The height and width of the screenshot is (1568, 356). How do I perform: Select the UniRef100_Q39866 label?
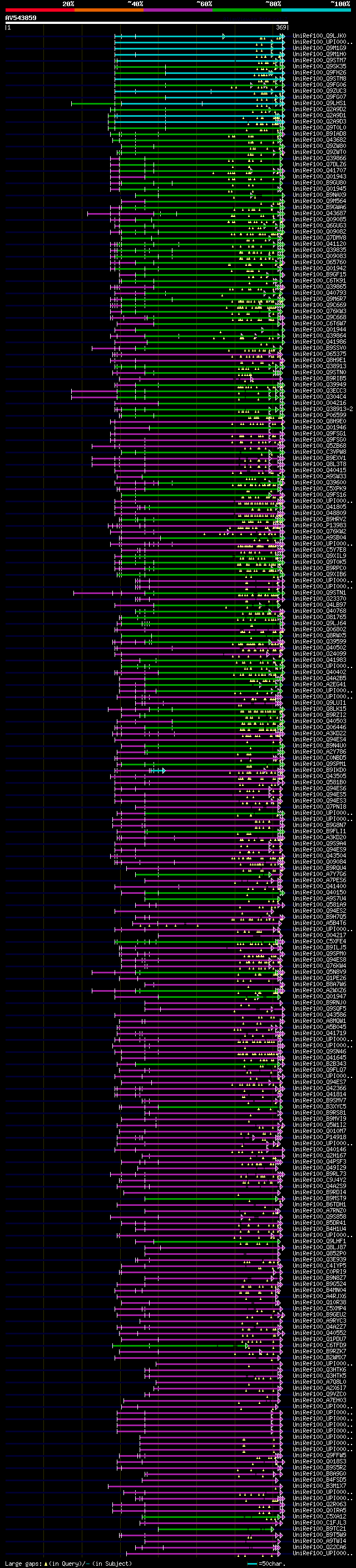tap(319, 159)
